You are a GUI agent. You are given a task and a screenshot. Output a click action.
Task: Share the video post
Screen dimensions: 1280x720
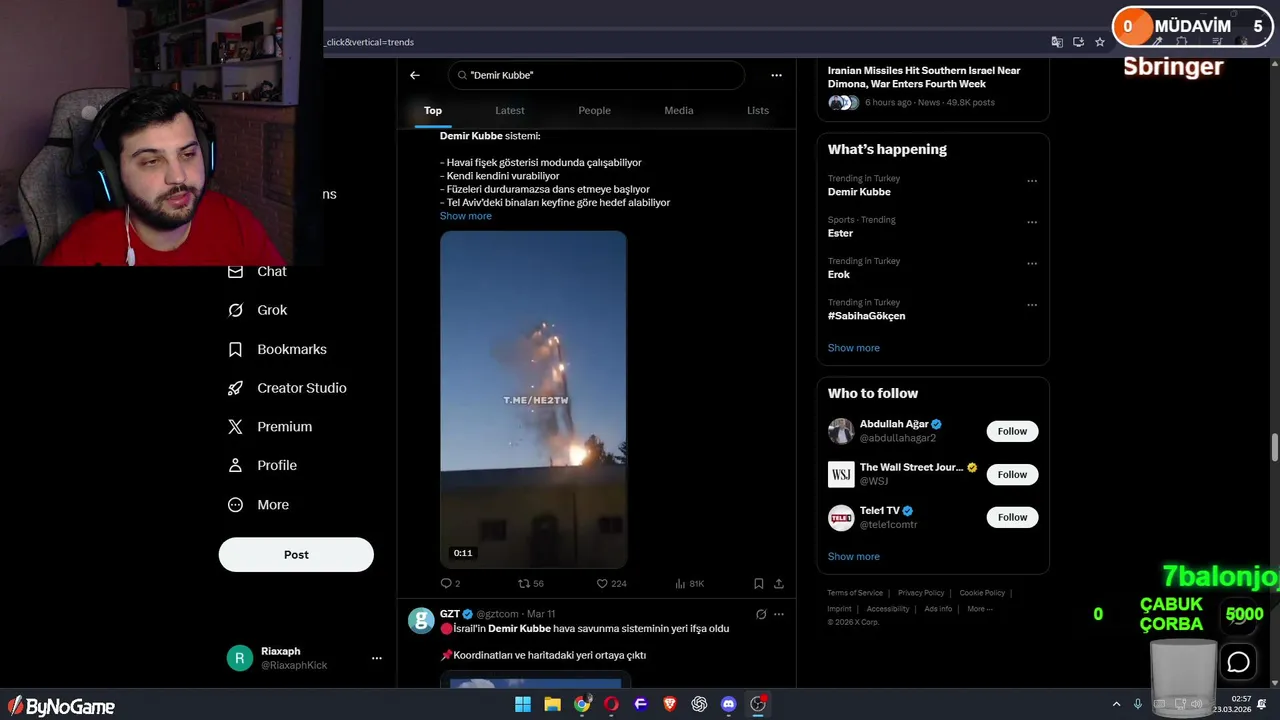779,583
